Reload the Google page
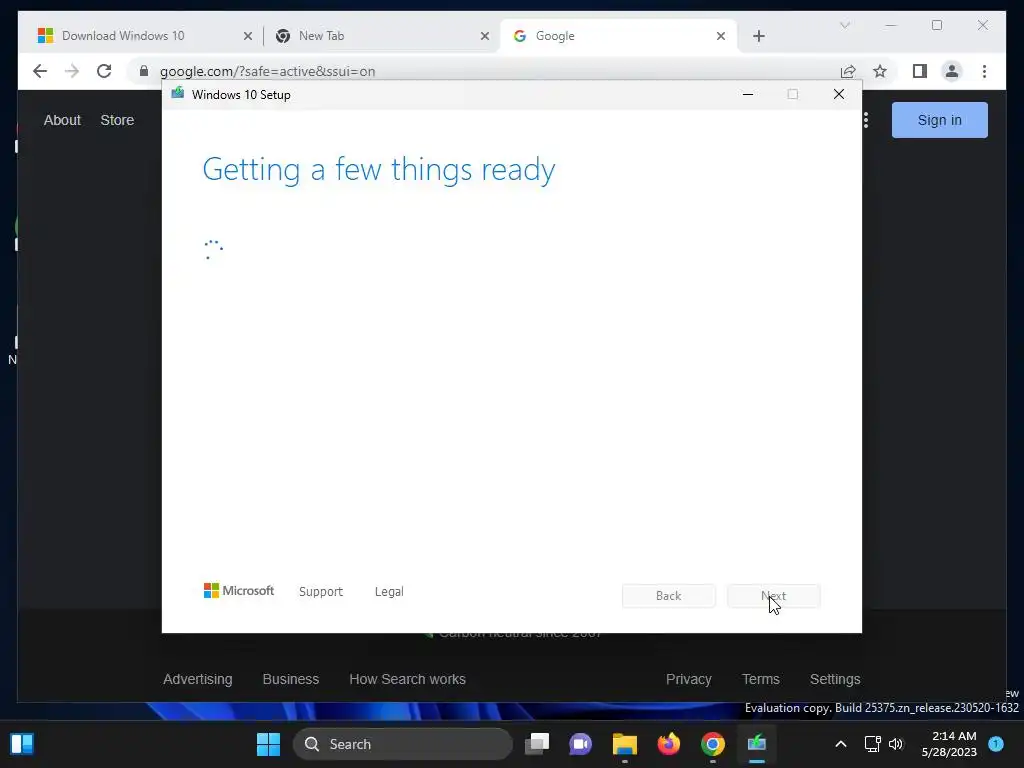Screen dimensions: 1024x768 (104, 71)
